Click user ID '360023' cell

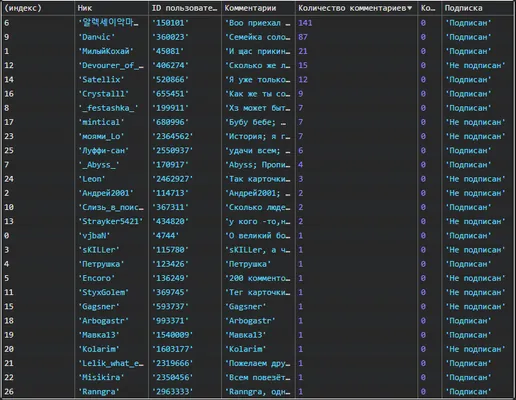pos(185,37)
